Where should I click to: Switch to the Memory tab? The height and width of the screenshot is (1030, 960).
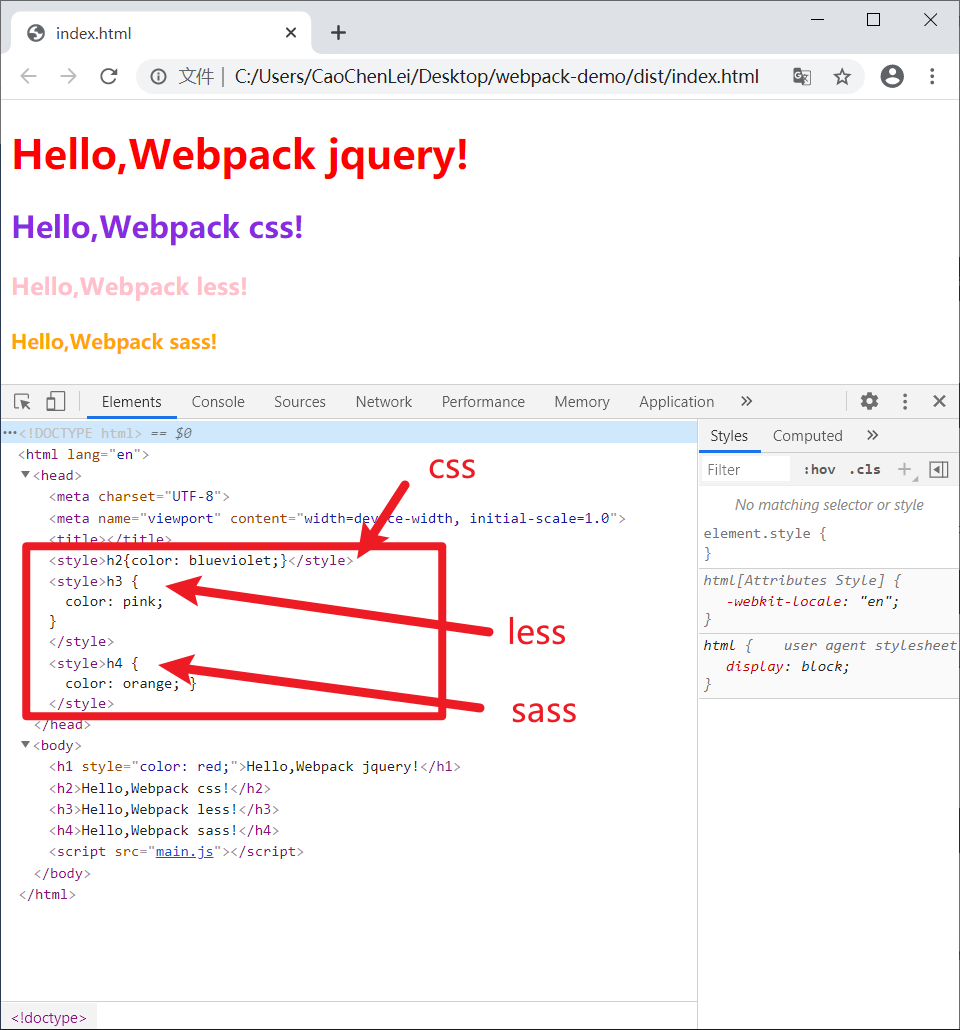click(x=582, y=401)
